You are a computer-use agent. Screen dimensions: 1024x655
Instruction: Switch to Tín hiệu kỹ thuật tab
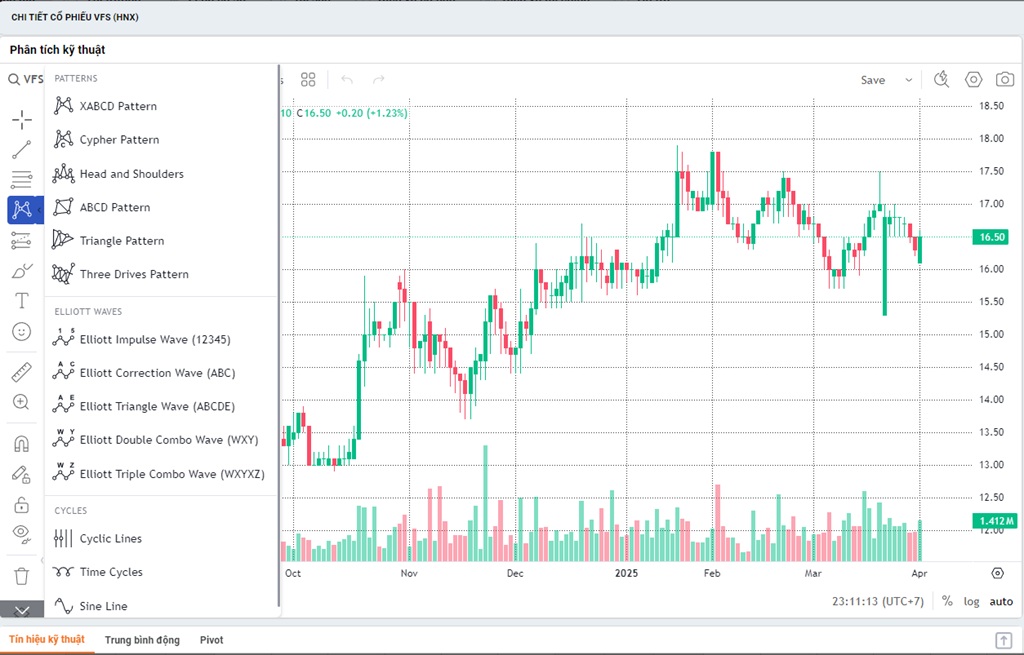click(47, 639)
